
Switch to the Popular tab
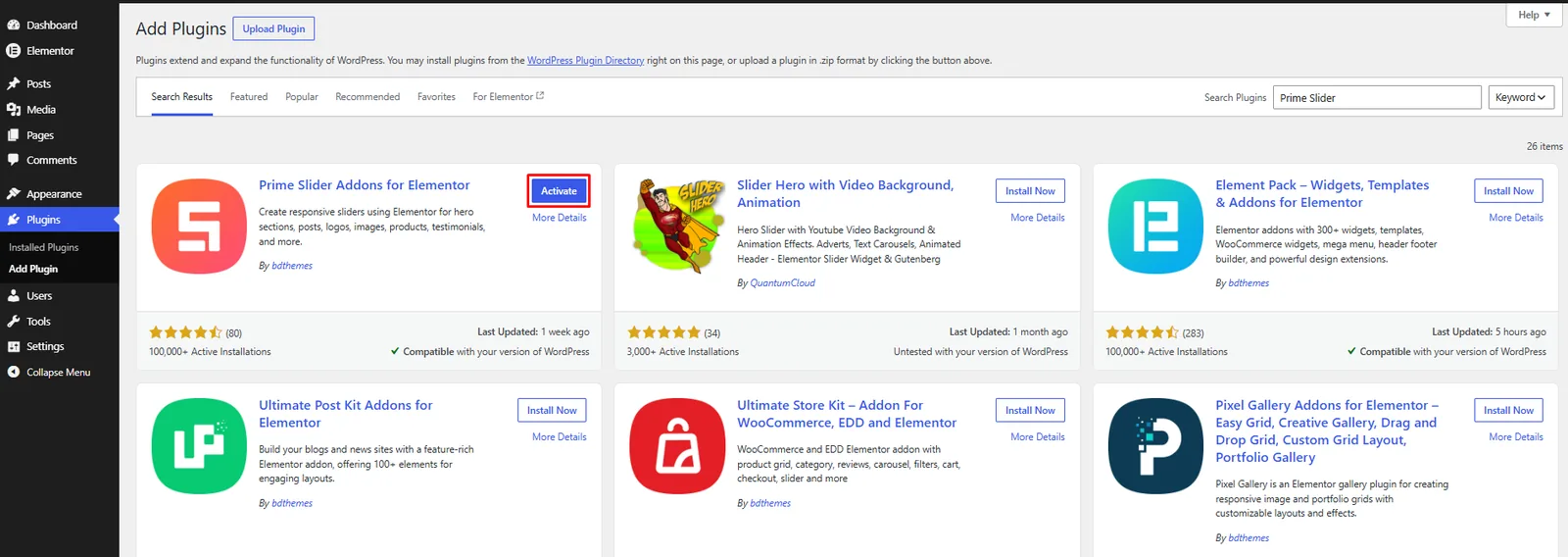click(x=302, y=97)
